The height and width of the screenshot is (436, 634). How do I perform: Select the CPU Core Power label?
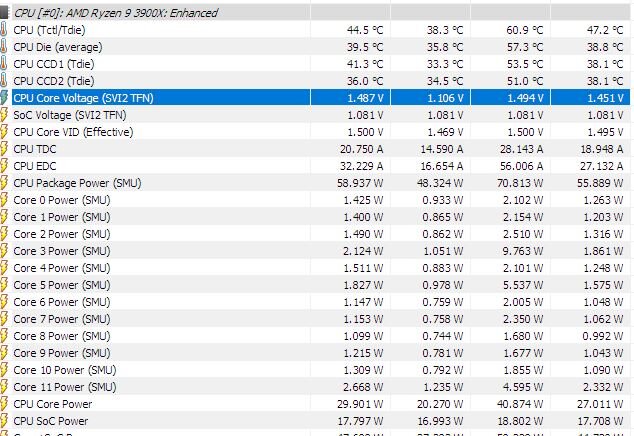(53, 404)
